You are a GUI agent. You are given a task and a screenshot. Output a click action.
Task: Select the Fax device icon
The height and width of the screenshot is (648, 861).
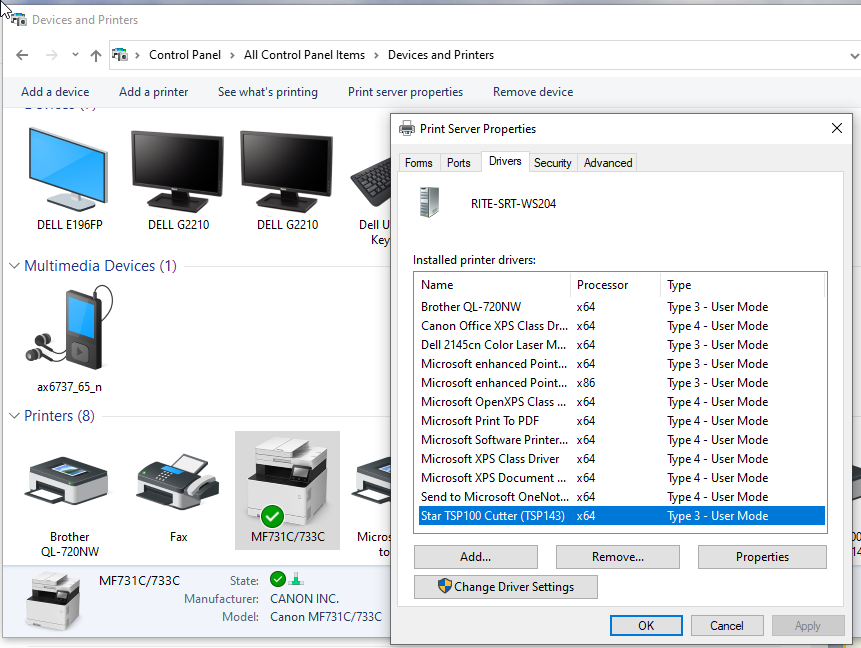point(178,482)
